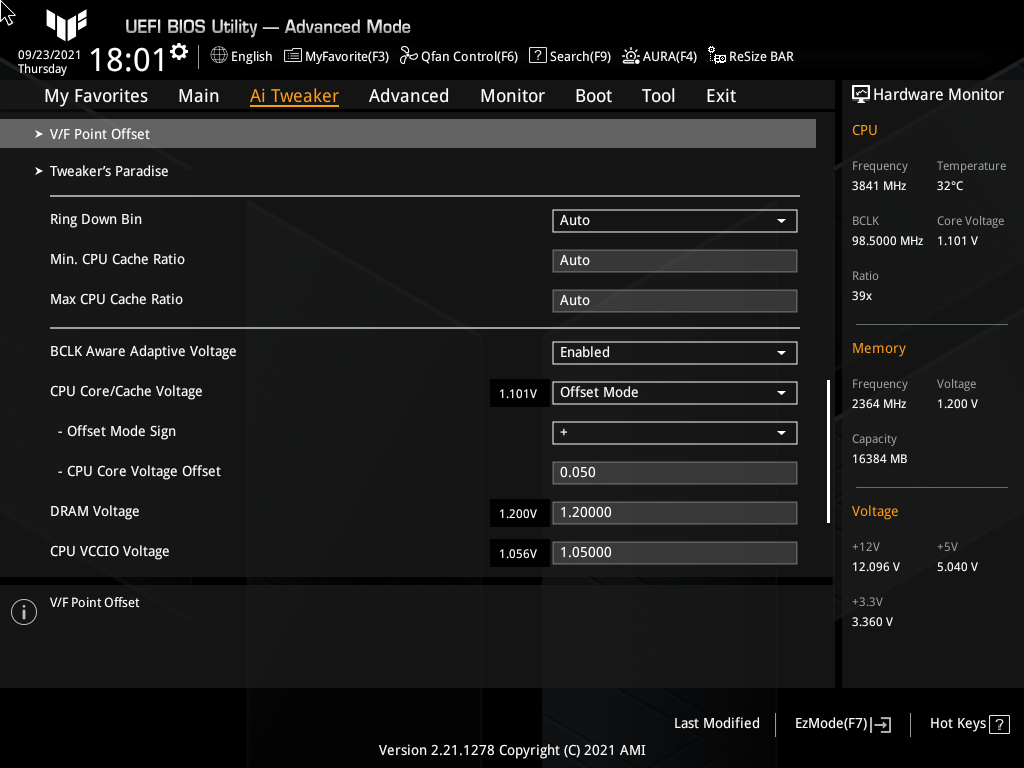Image resolution: width=1024 pixels, height=768 pixels.
Task: Click the Hot Keys question mark box
Action: tap(999, 724)
